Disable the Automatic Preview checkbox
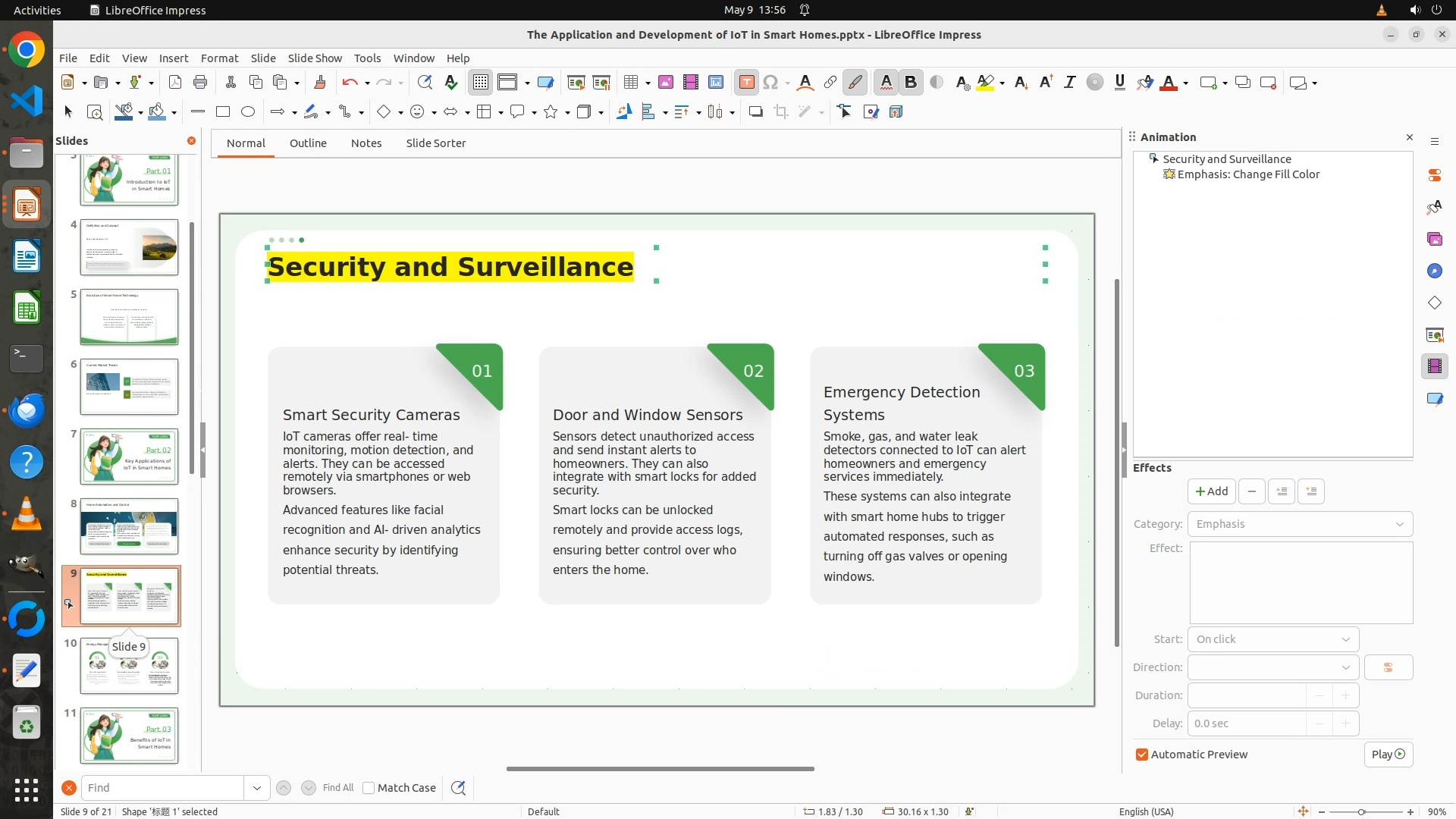Image resolution: width=1456 pixels, height=819 pixels. [x=1142, y=755]
